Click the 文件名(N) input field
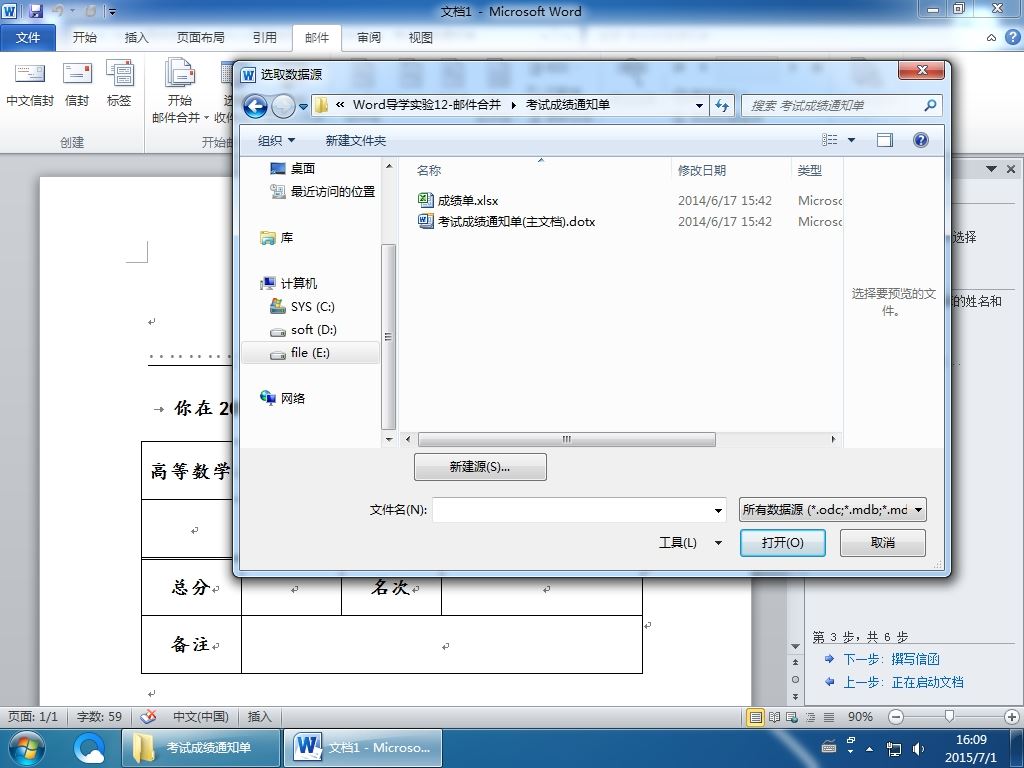Image resolution: width=1024 pixels, height=768 pixels. (579, 510)
